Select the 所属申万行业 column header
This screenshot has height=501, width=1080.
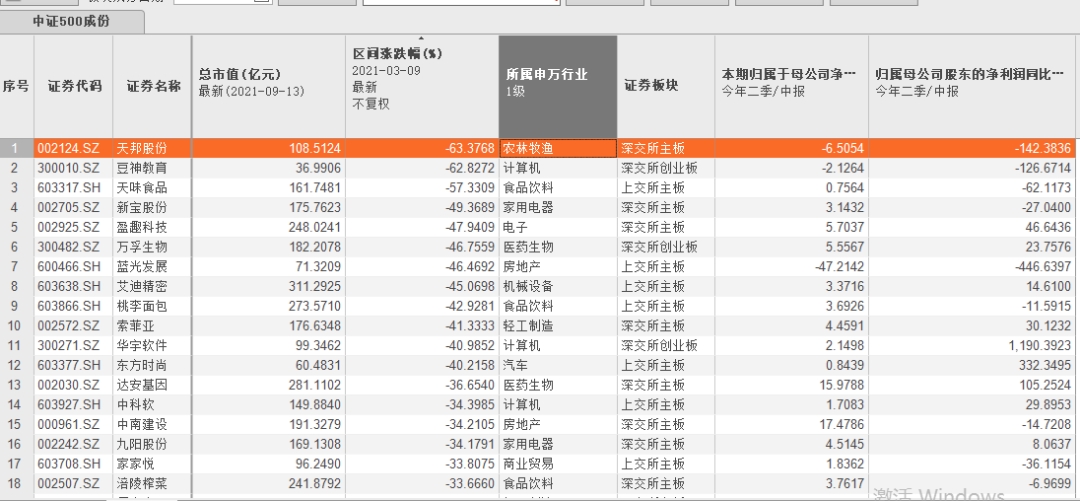point(558,86)
